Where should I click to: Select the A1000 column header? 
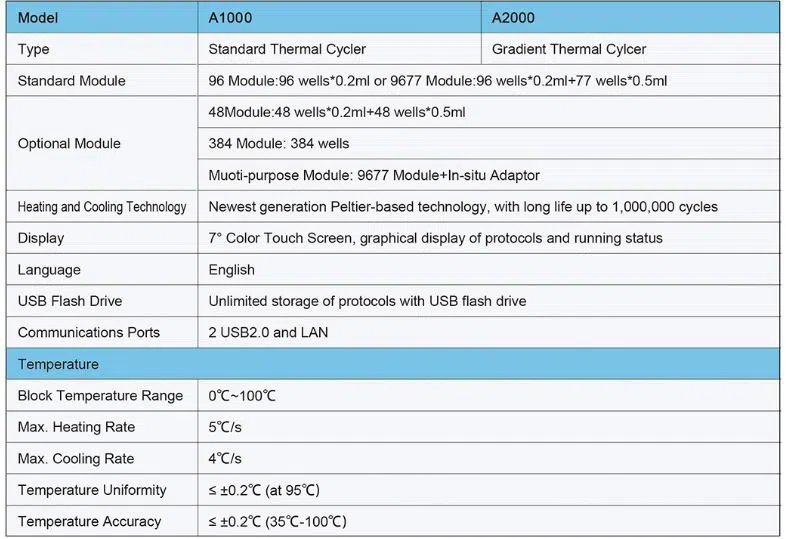[231, 18]
